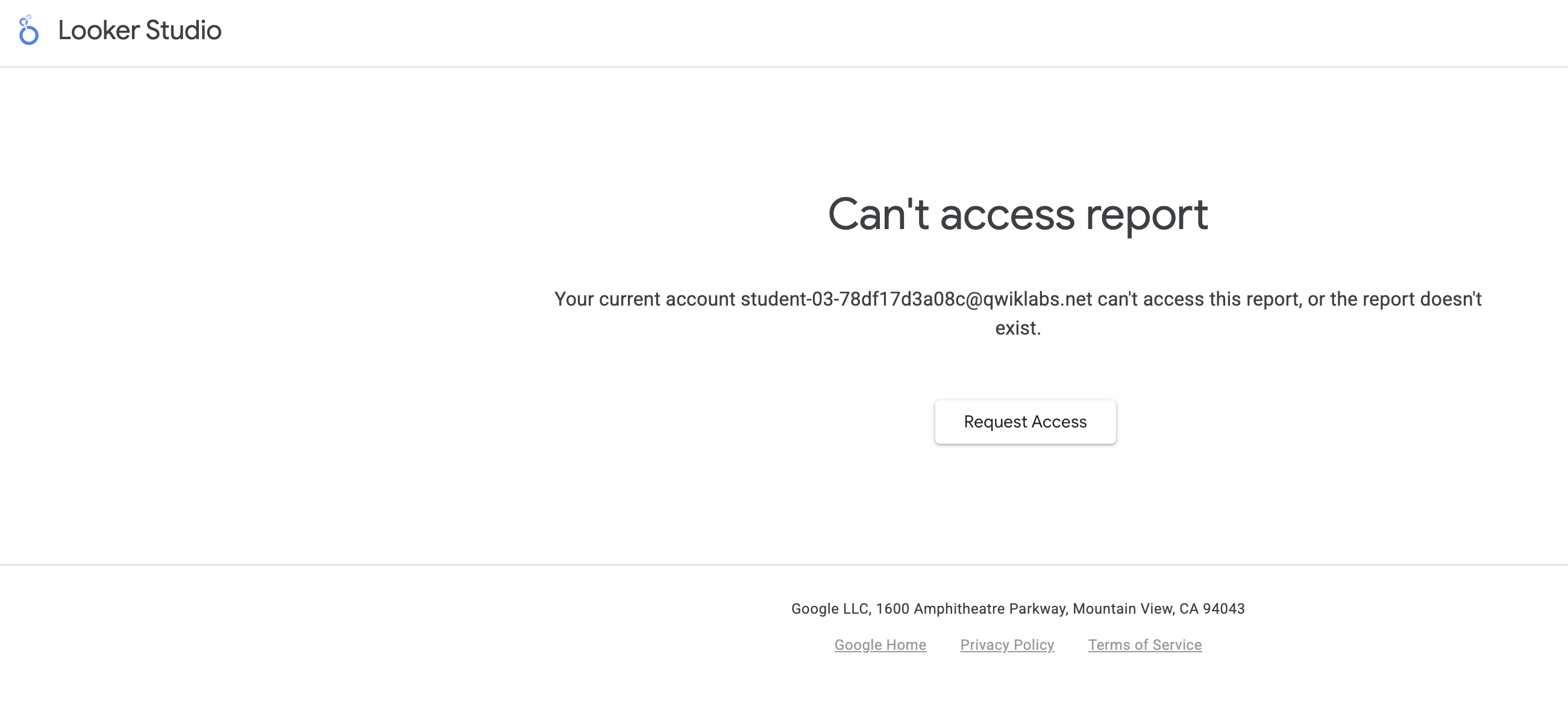Click the Looker Studio logo icon

28,29
